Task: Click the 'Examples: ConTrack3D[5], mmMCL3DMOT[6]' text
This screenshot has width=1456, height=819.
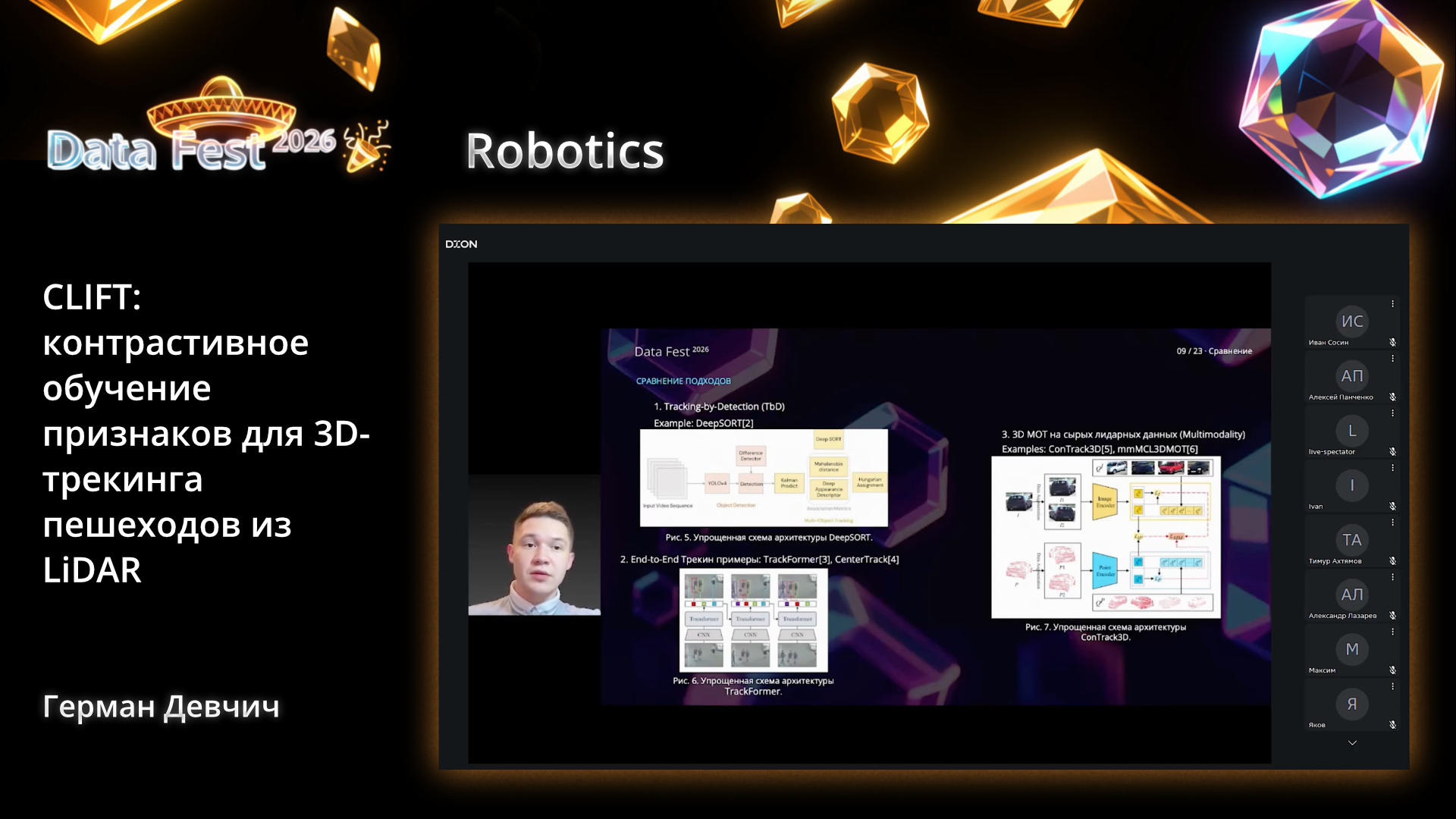Action: tap(1100, 449)
